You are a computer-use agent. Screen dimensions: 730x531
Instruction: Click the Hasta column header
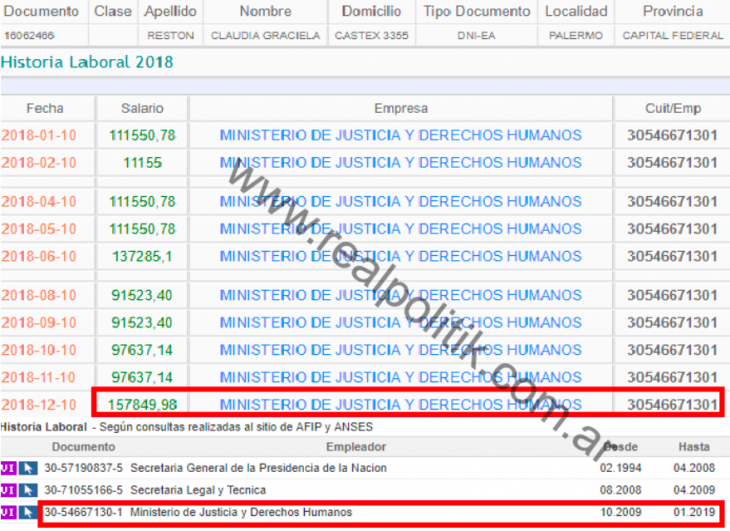pyautogui.click(x=694, y=447)
